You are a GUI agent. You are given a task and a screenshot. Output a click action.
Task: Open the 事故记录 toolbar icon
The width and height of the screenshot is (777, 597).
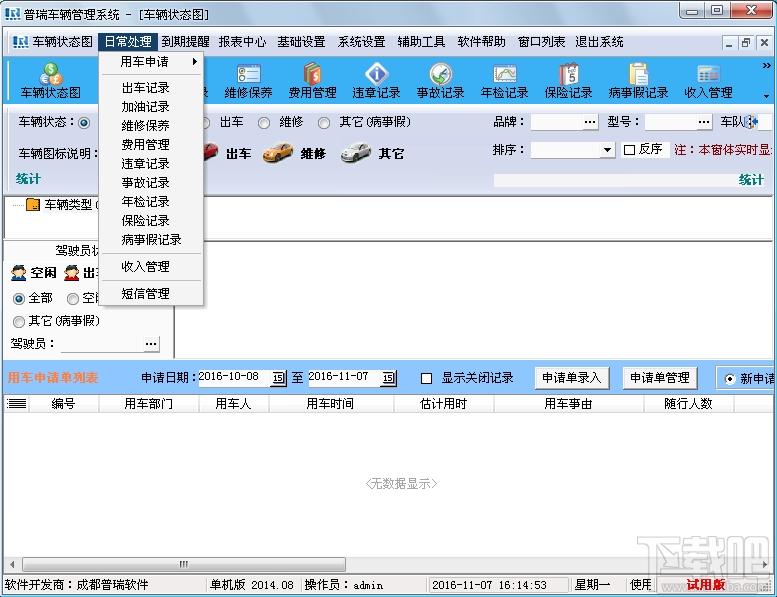pyautogui.click(x=440, y=81)
